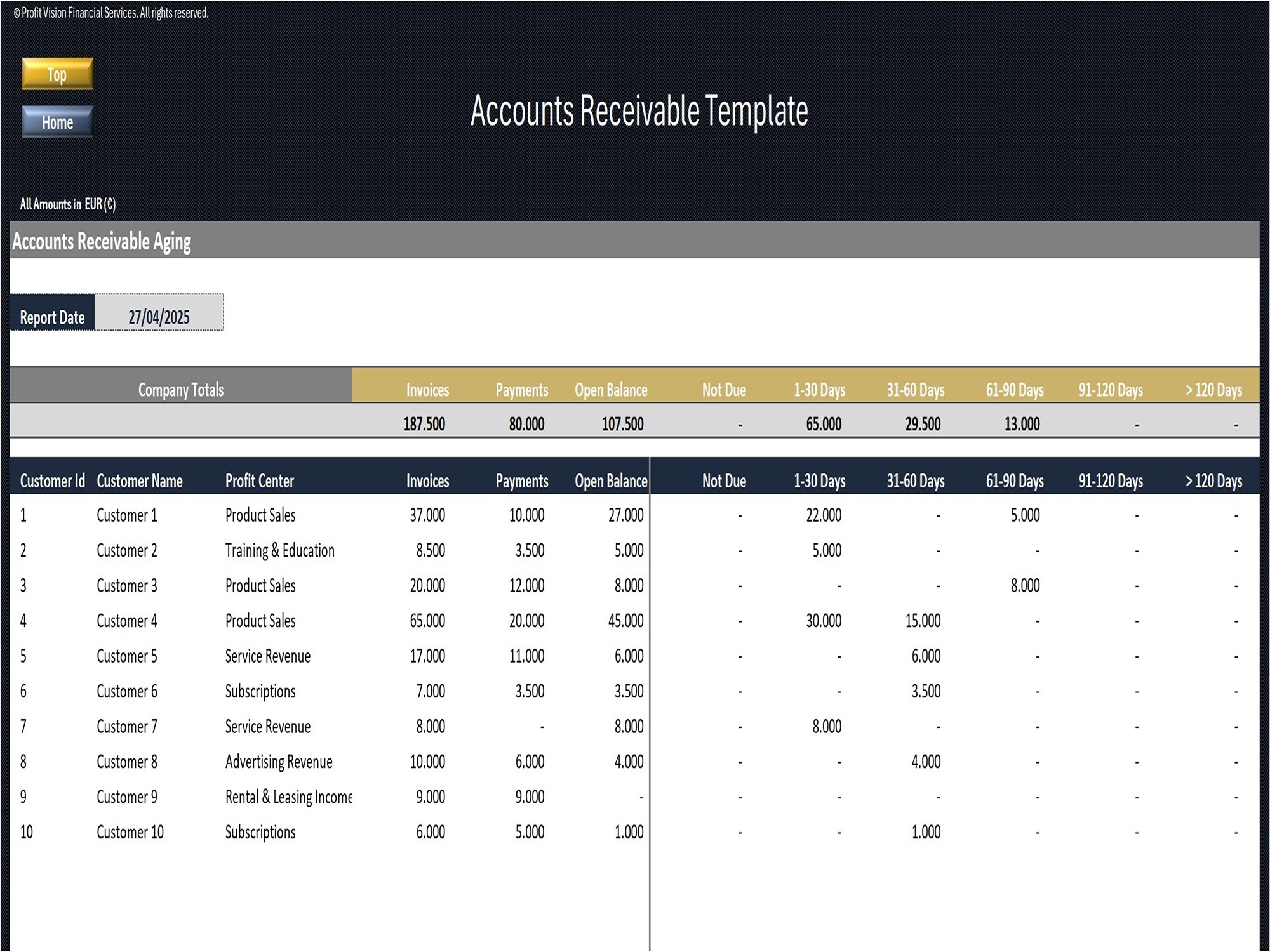This screenshot has height=952, width=1270.
Task: Click the All Amounts in EUR label
Action: [67, 204]
